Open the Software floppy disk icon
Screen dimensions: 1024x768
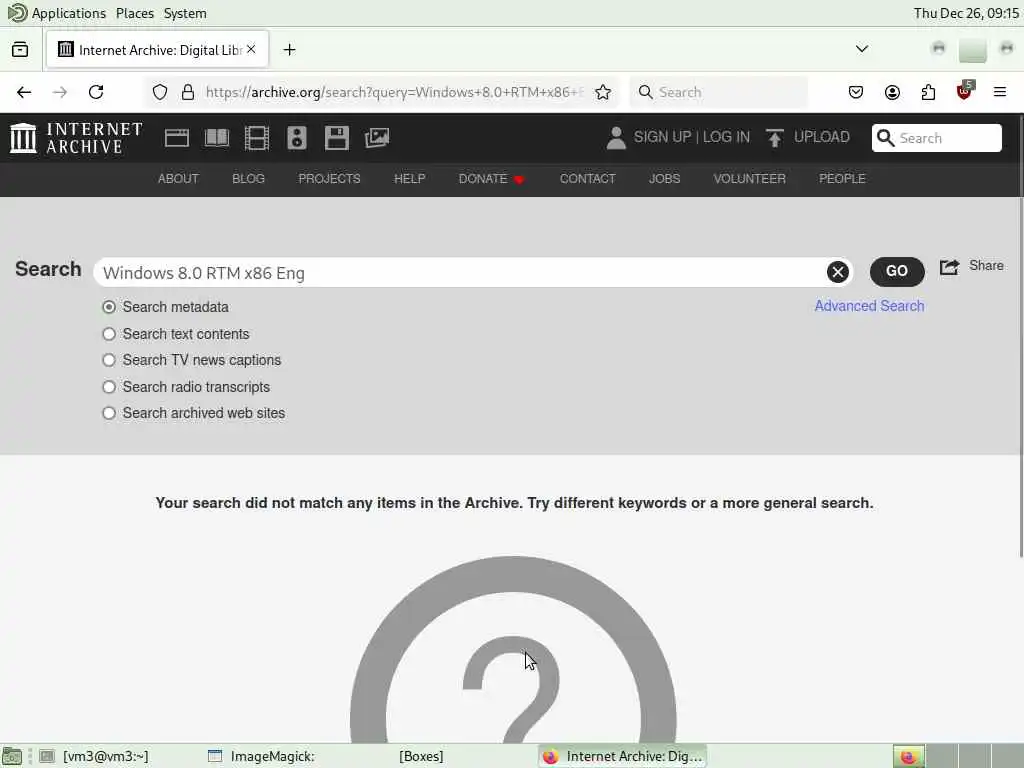click(x=336, y=138)
